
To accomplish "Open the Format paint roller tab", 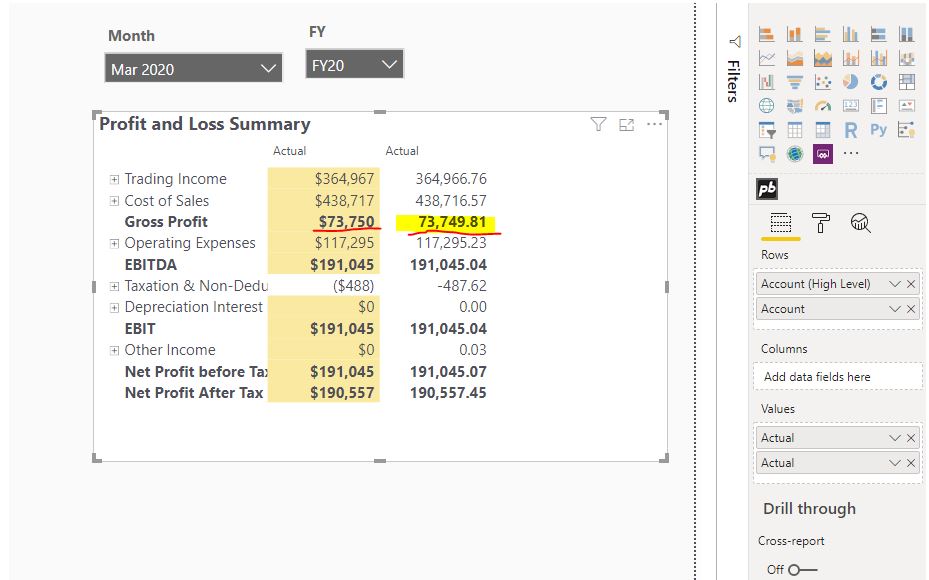I will pos(821,223).
